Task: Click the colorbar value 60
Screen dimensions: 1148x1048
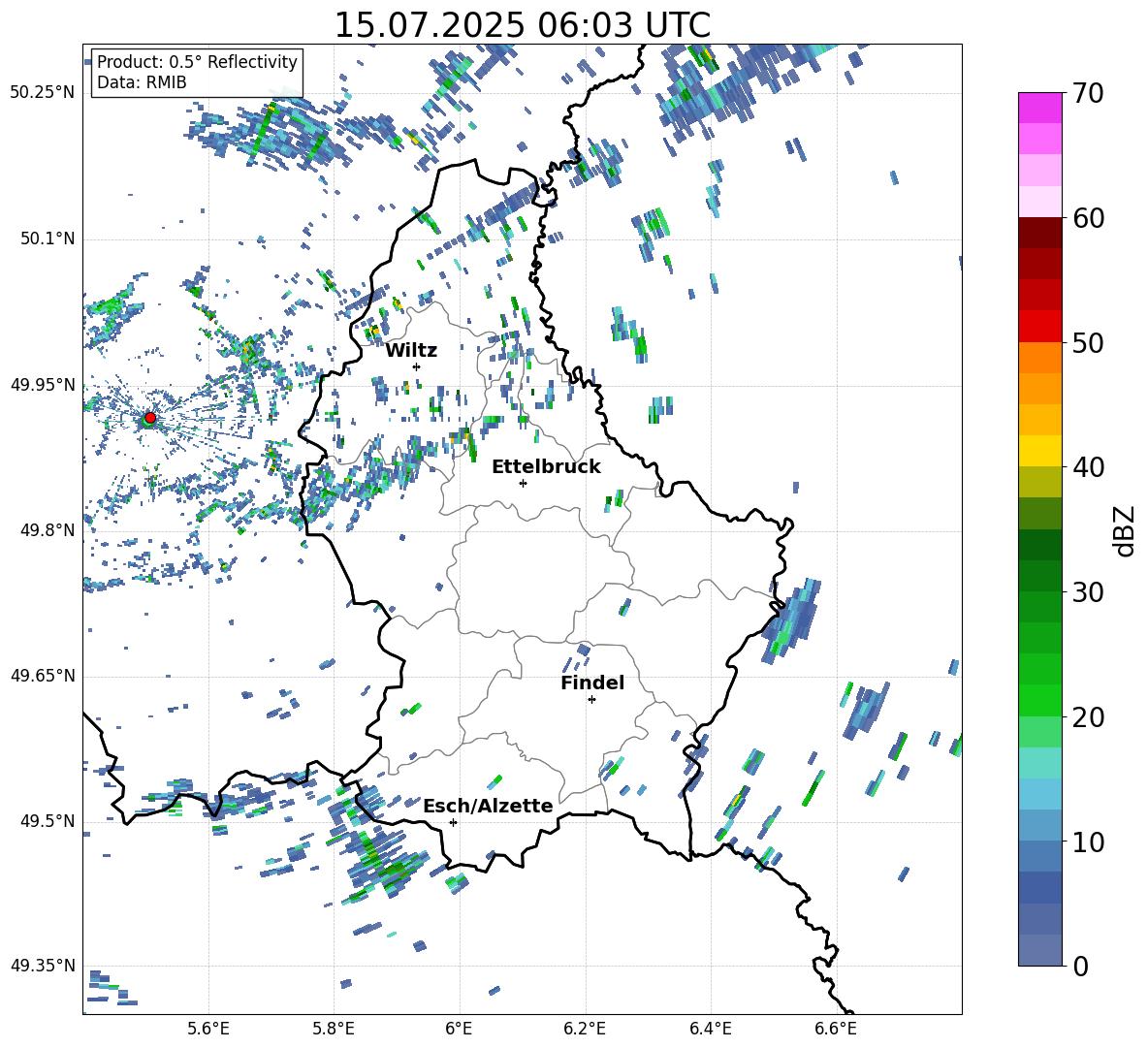Action: 1088,218
